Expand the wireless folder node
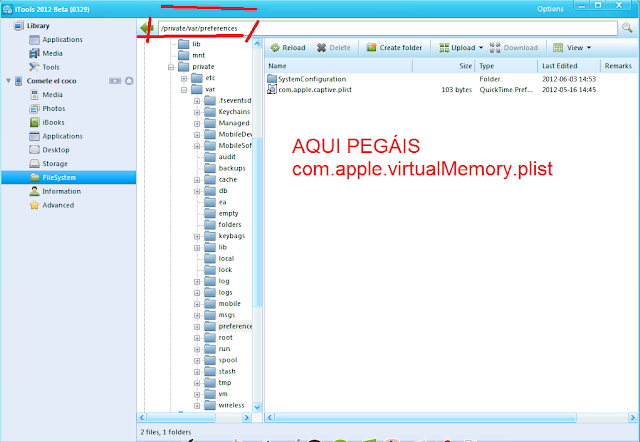The height and width of the screenshot is (442, 640). click(x=197, y=406)
